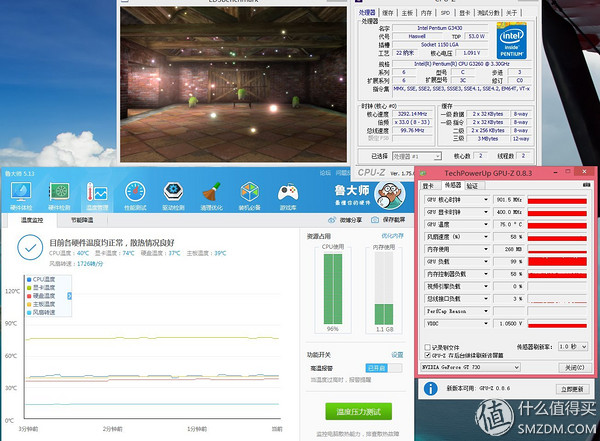Click 设置 link beside 功能开关
Viewport: 600px width, 441px height.
(x=397, y=355)
